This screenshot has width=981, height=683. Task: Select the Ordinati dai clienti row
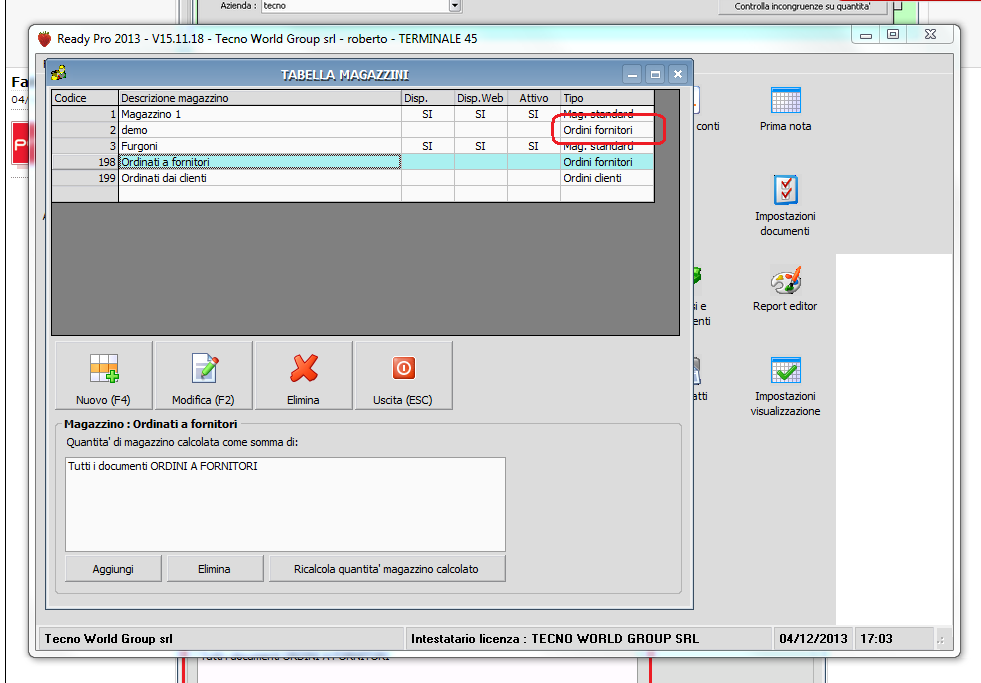tap(353, 178)
